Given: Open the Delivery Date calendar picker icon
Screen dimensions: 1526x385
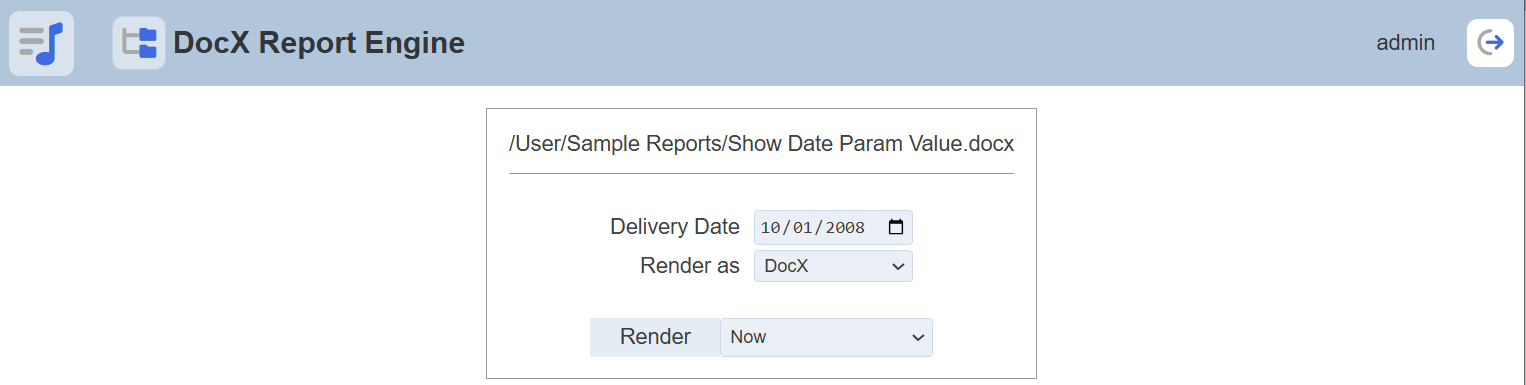Looking at the screenshot, I should coord(896,227).
